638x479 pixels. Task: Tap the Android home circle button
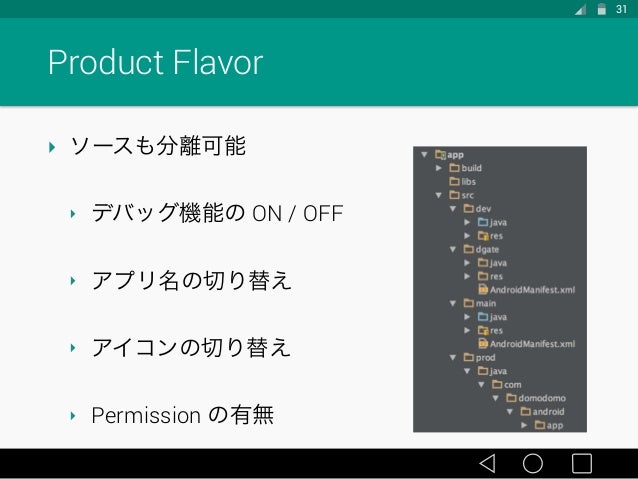[x=533, y=463]
